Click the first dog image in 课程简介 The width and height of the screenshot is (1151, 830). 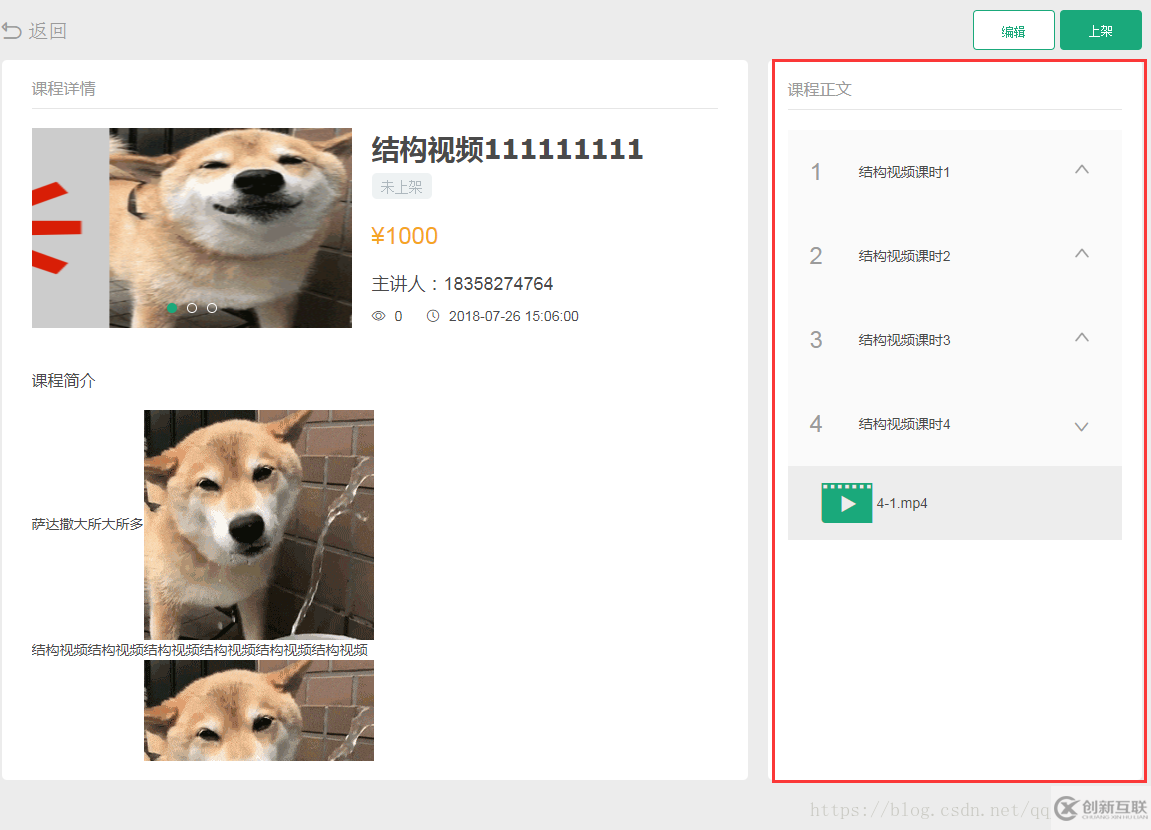[x=259, y=525]
